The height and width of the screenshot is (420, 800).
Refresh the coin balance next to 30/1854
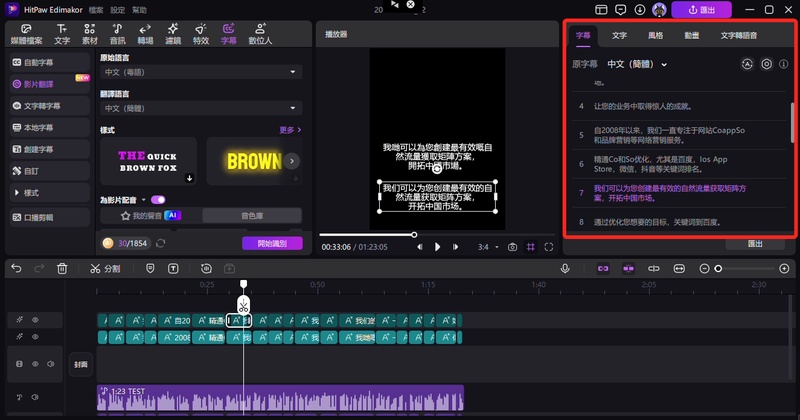tap(161, 243)
